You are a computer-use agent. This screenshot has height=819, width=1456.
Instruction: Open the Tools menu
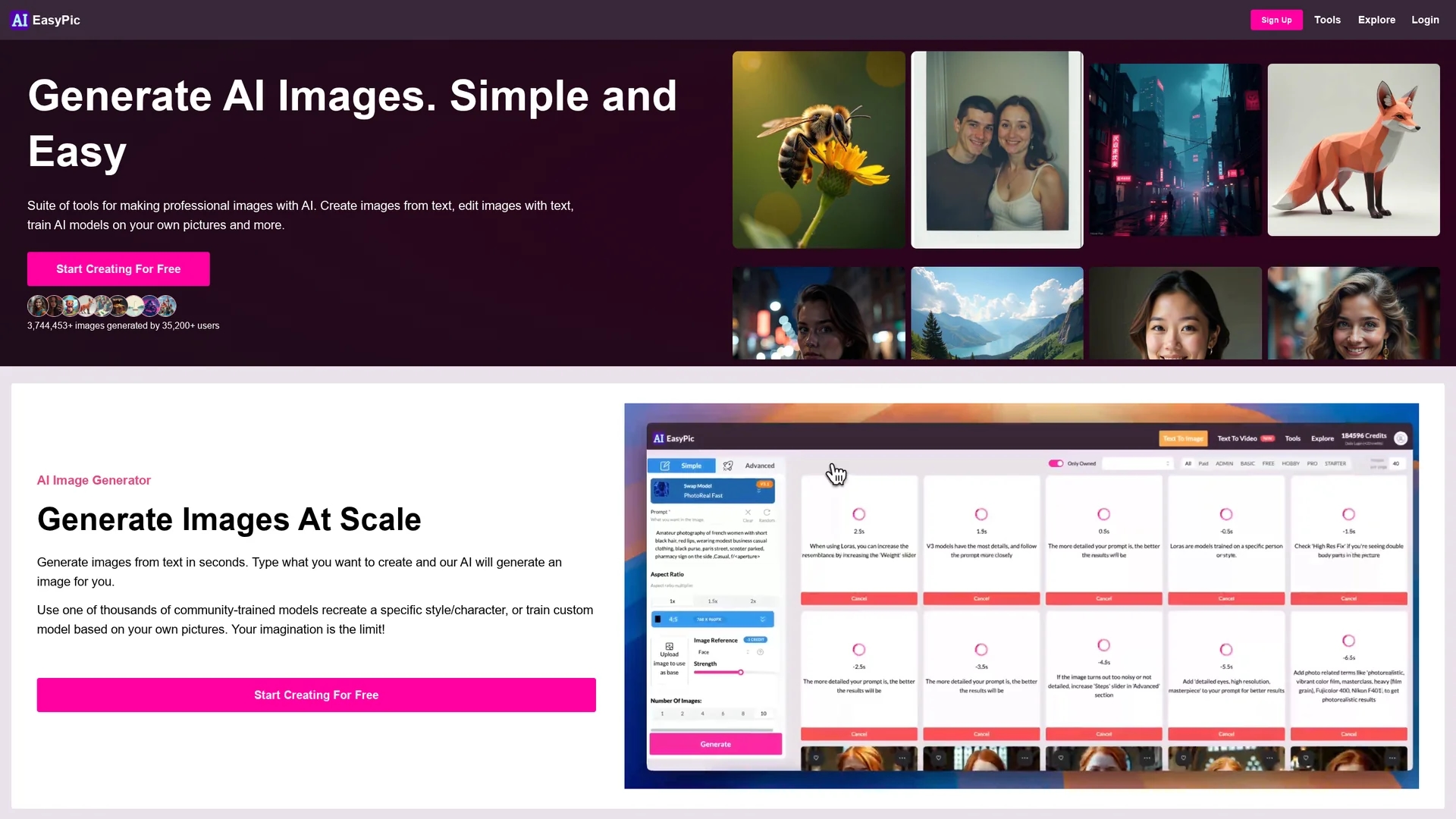1327,20
